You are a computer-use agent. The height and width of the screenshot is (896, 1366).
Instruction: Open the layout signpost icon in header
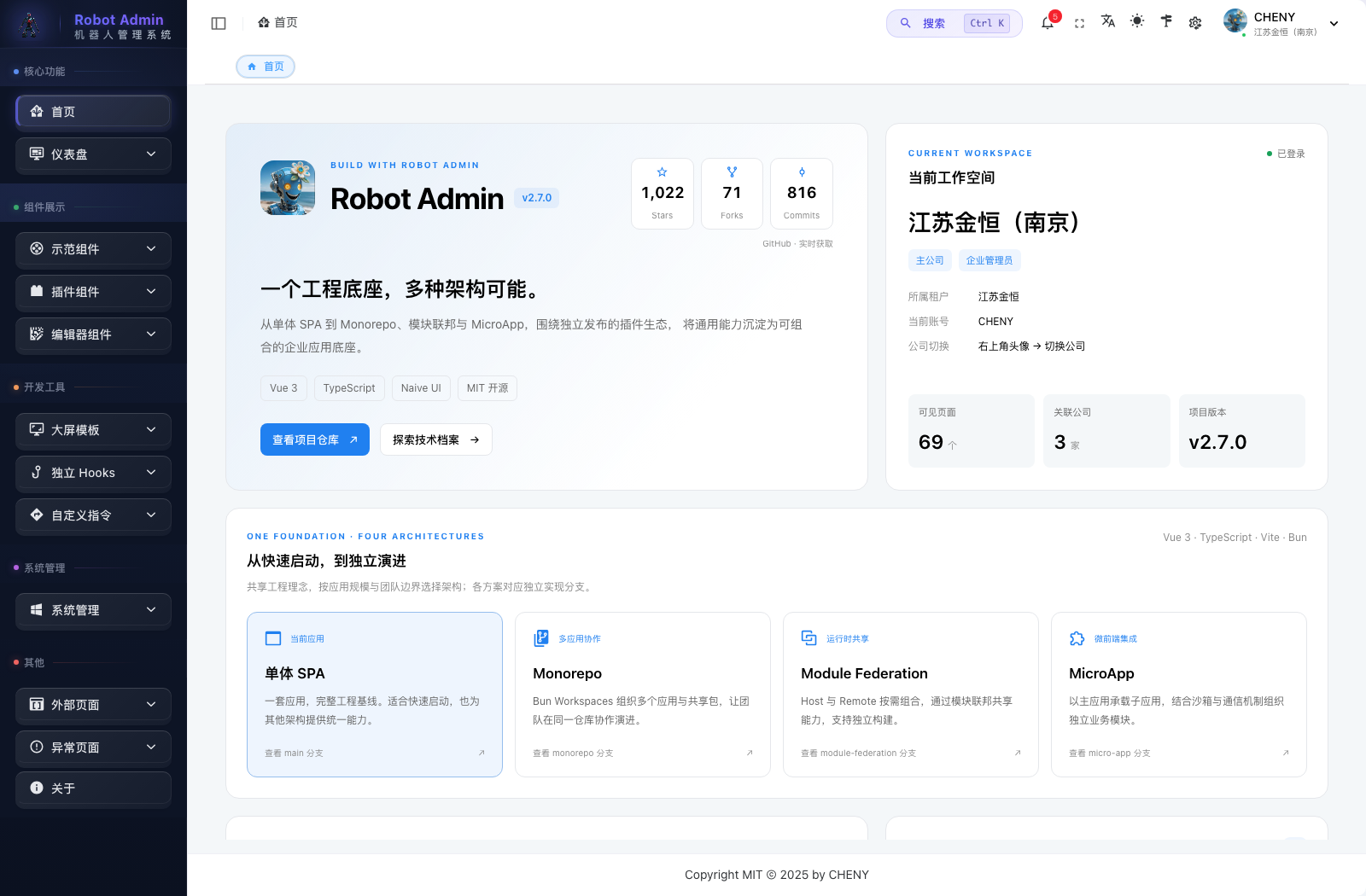point(1166,21)
